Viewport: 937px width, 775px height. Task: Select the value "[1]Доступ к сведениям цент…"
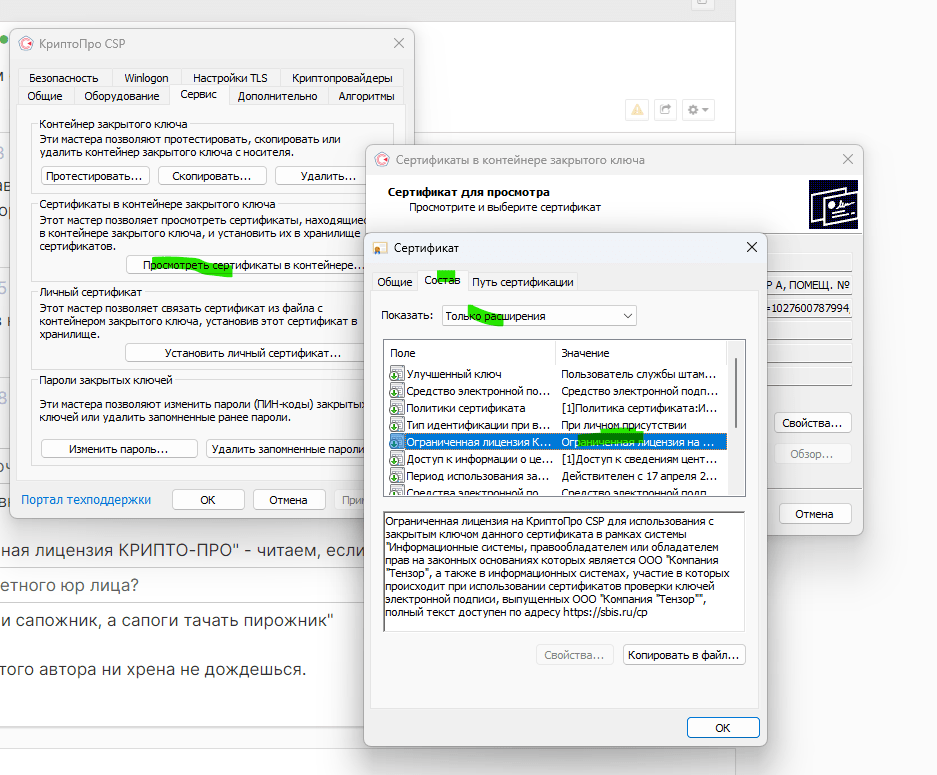click(x=639, y=459)
